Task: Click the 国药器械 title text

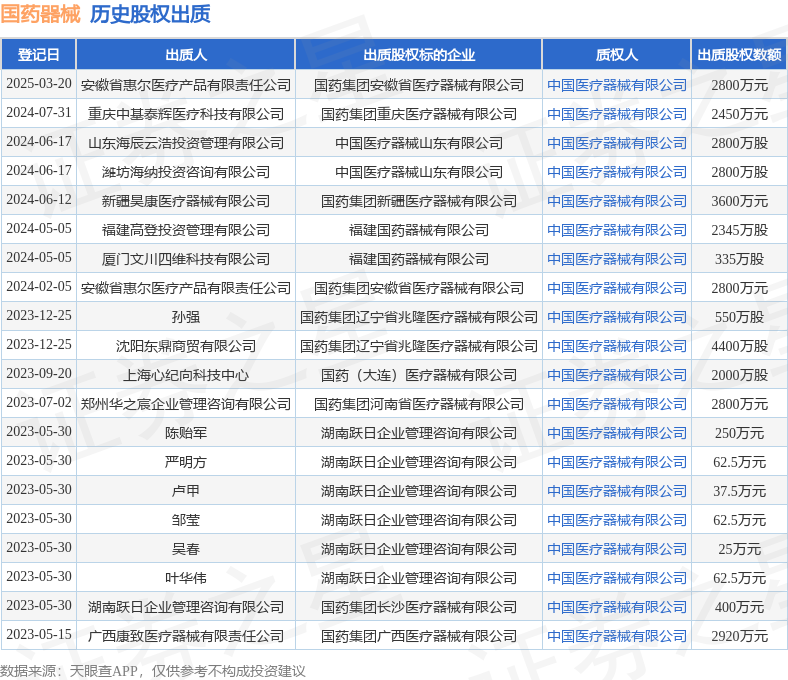Action: (40, 14)
